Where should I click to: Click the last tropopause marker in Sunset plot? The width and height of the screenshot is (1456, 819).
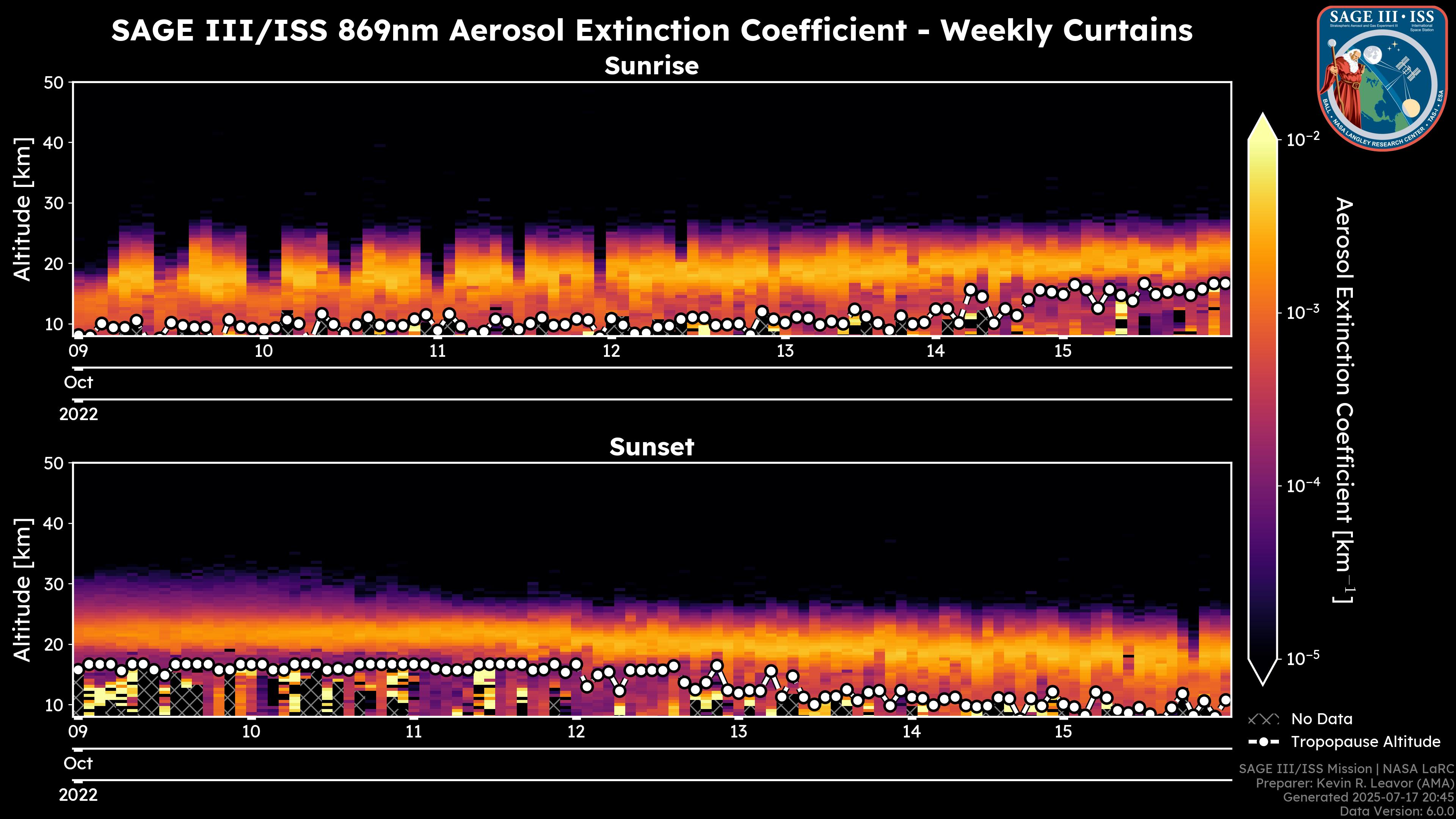(1225, 700)
